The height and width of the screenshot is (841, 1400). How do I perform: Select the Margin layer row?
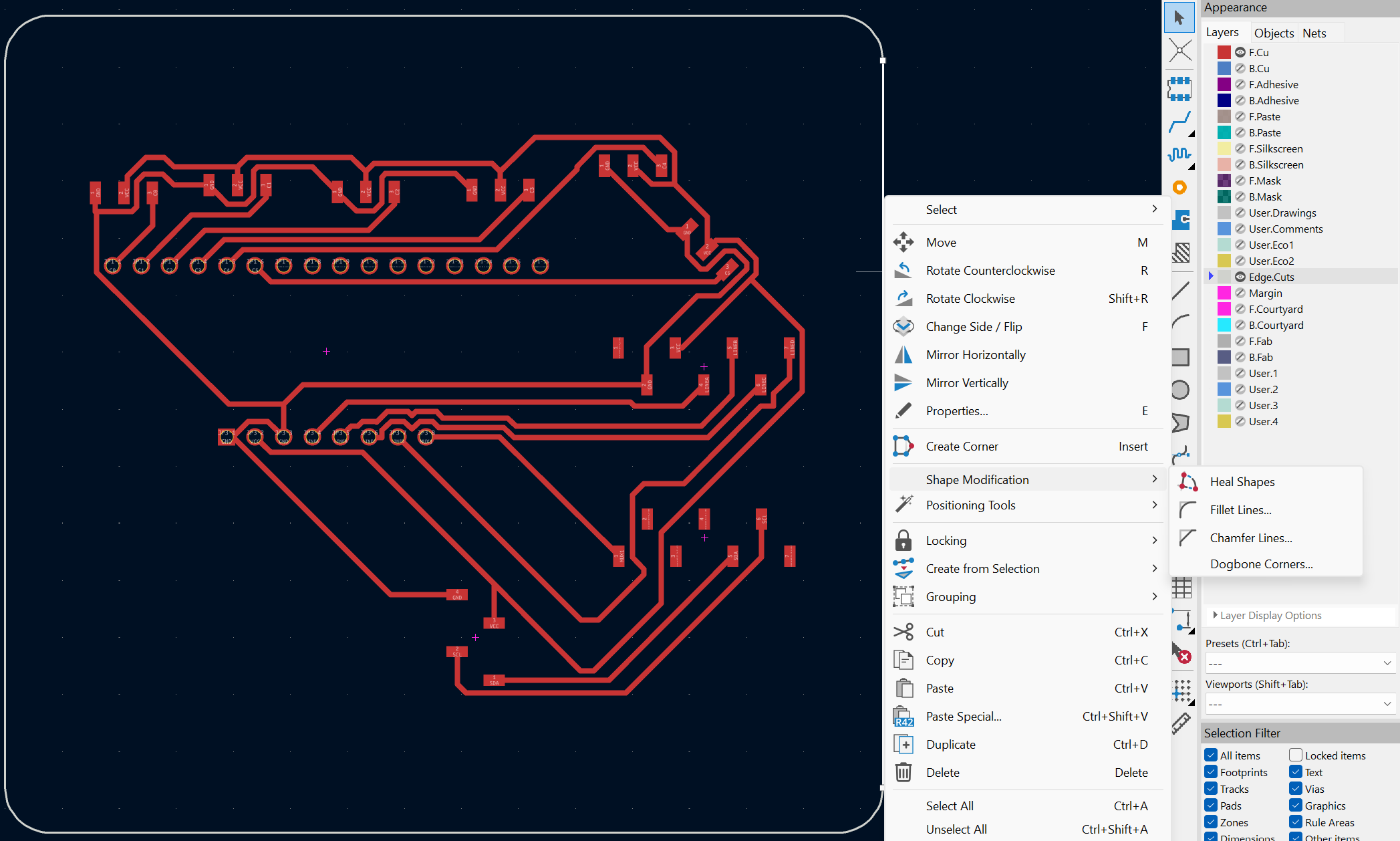click(1265, 293)
